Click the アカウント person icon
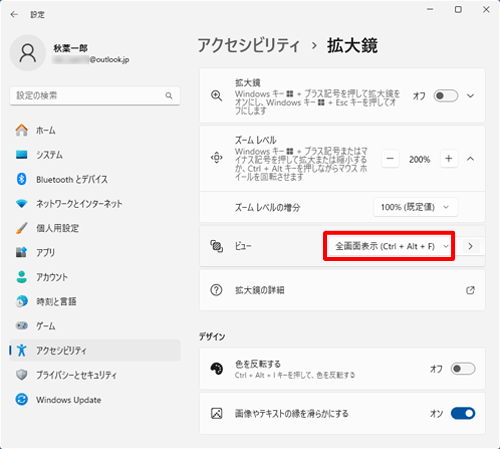 pos(22,277)
